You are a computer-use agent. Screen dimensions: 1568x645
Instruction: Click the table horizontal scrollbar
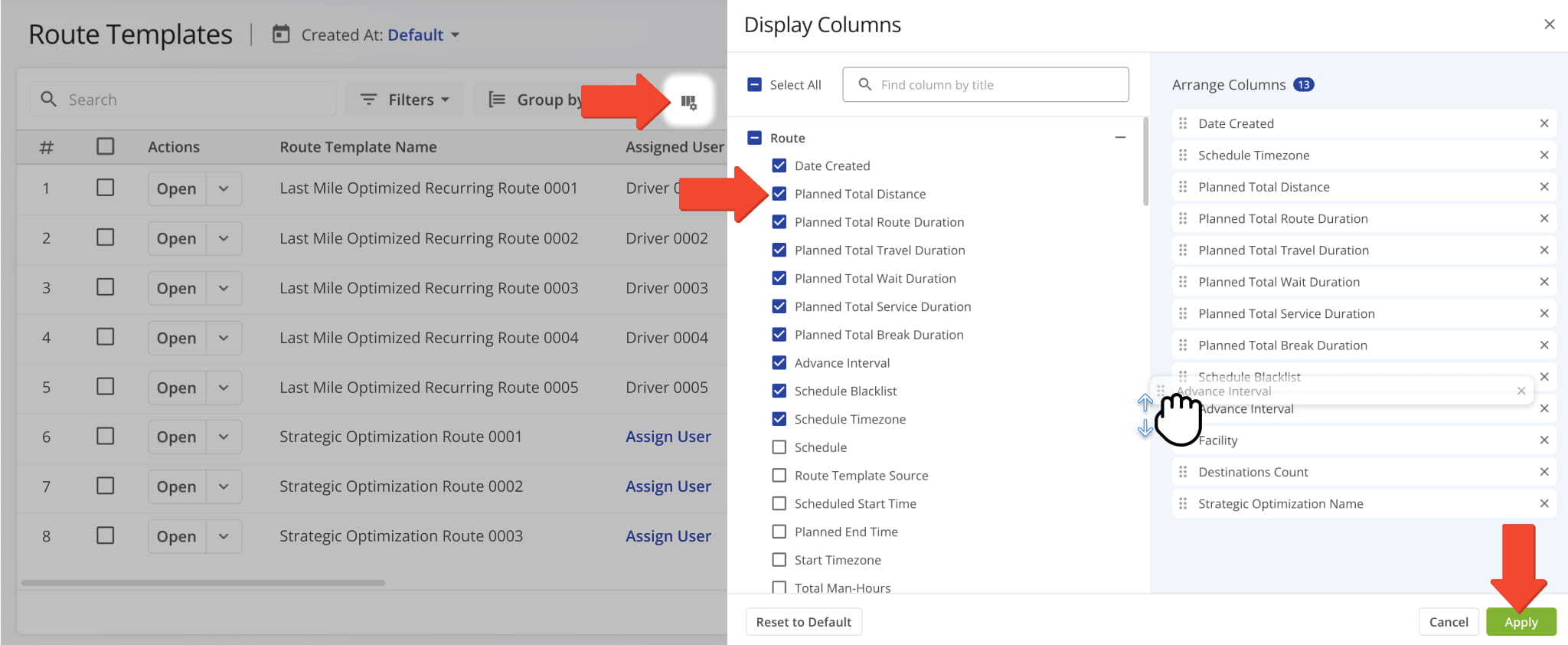203,583
